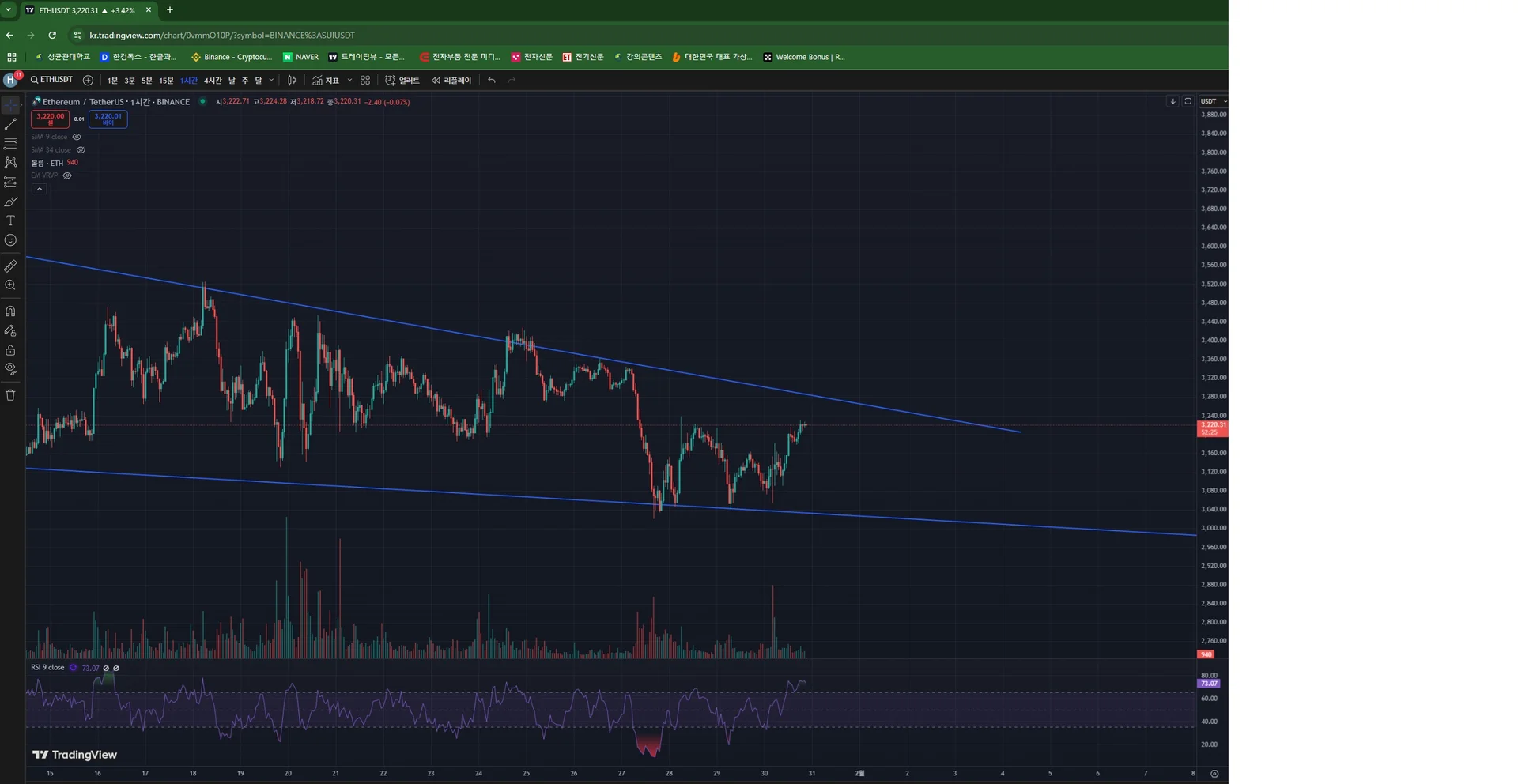Toggle lock all drawings
This screenshot has width=1518, height=784.
click(x=10, y=350)
